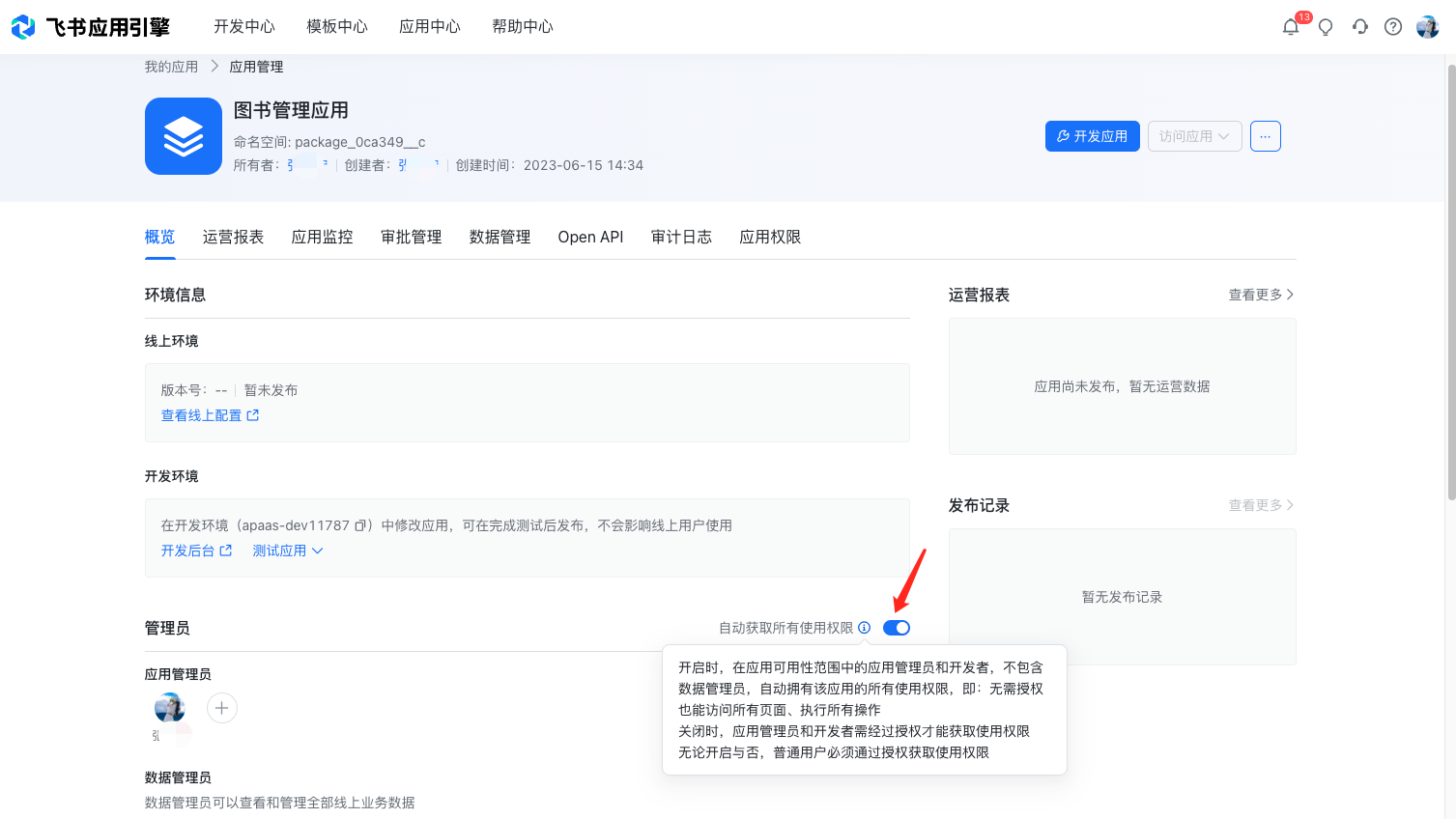Click the 图书管理应用 title
The width and height of the screenshot is (1456, 819).
pyautogui.click(x=291, y=110)
